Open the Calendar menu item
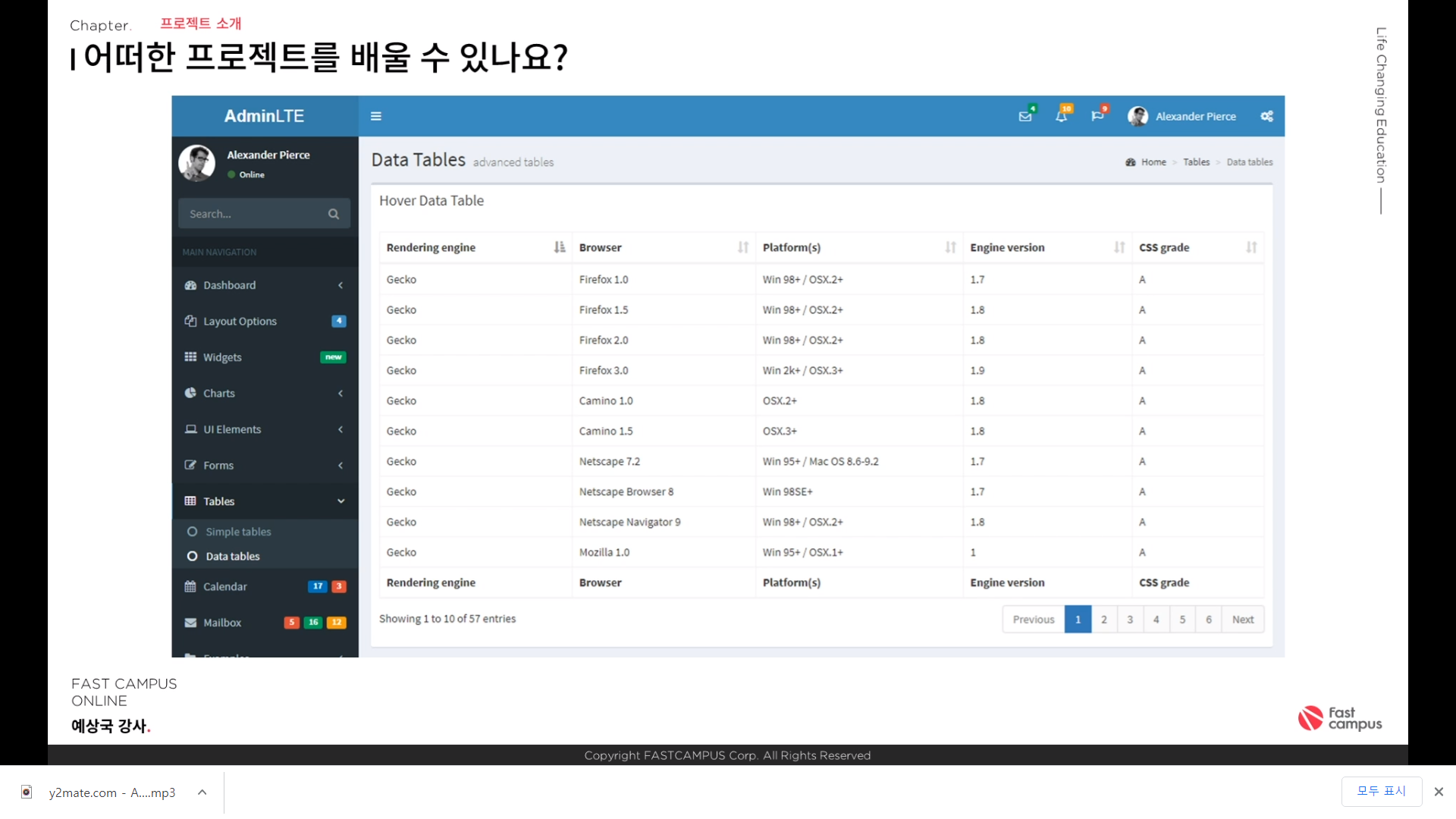The width and height of the screenshot is (1456, 819). click(x=225, y=586)
